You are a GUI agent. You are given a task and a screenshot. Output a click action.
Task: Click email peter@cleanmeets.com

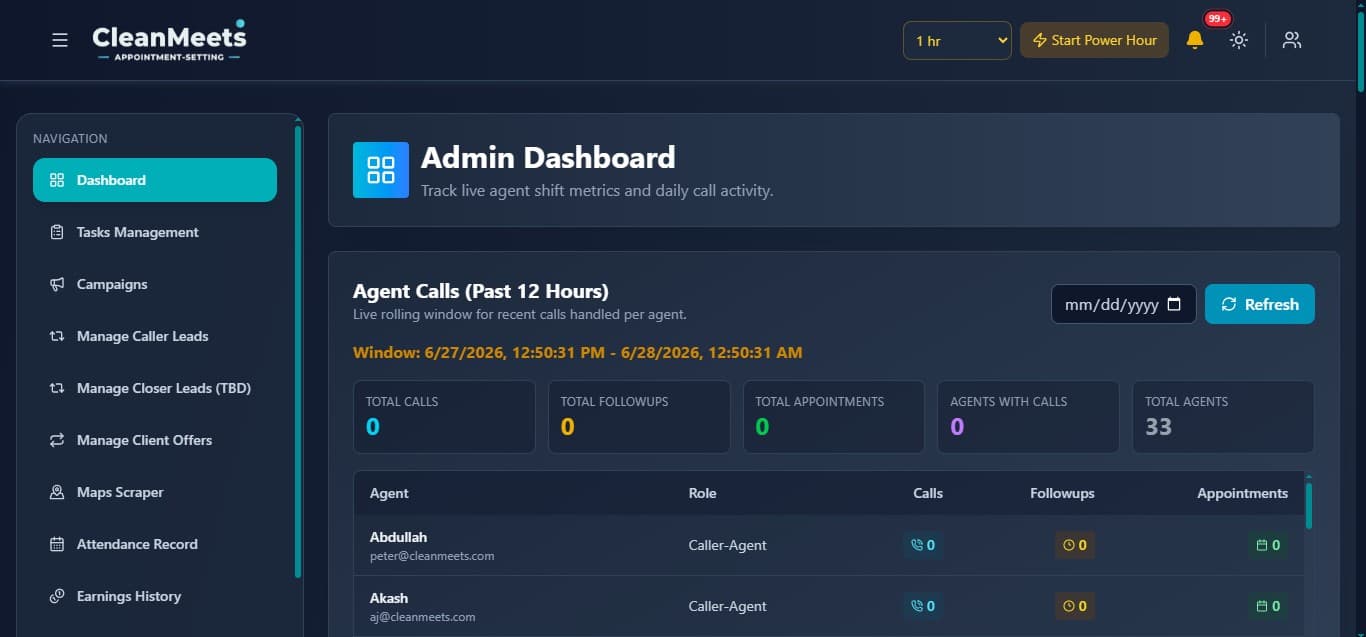point(432,556)
